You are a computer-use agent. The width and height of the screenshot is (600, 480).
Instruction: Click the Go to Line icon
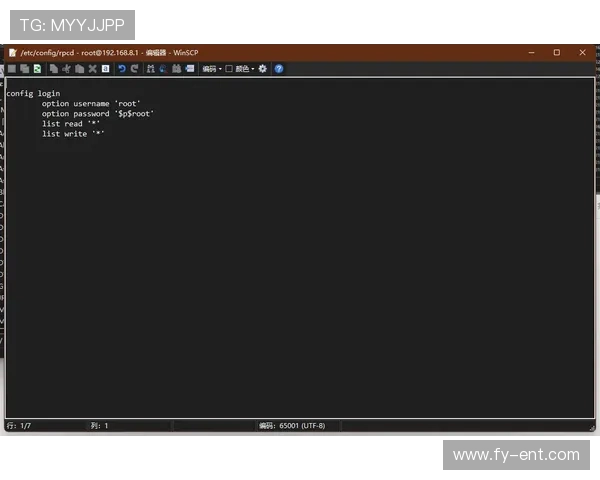point(189,69)
